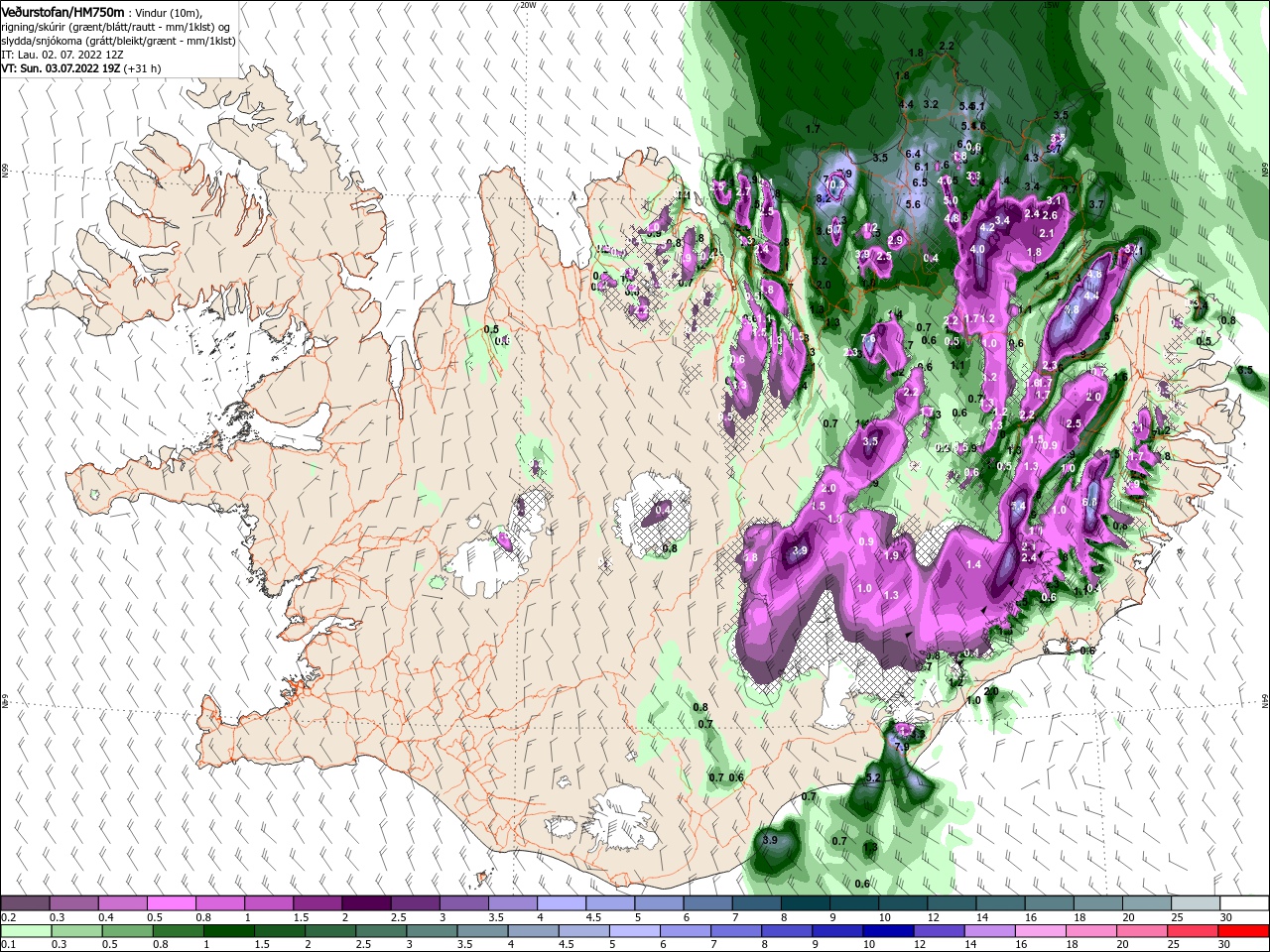Pick the dusky purple 0.2 swatch starting the top legend

pos(25,903)
